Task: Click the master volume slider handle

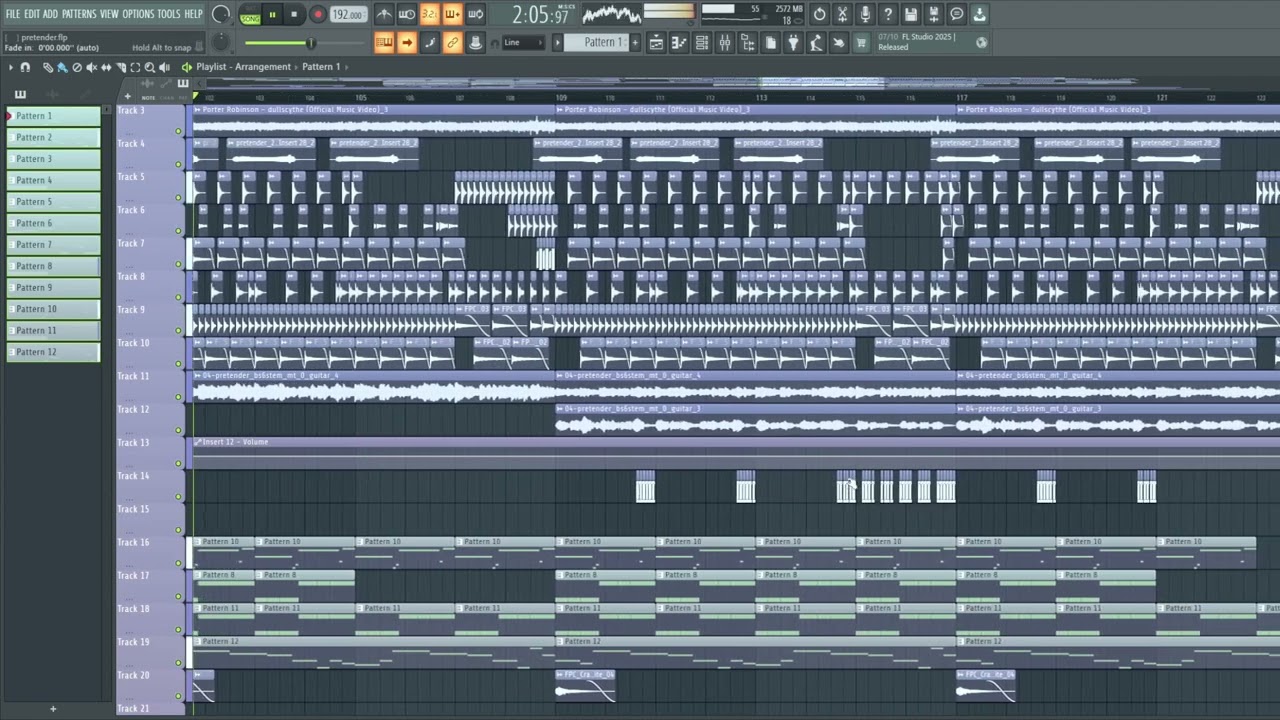Action: pyautogui.click(x=310, y=42)
